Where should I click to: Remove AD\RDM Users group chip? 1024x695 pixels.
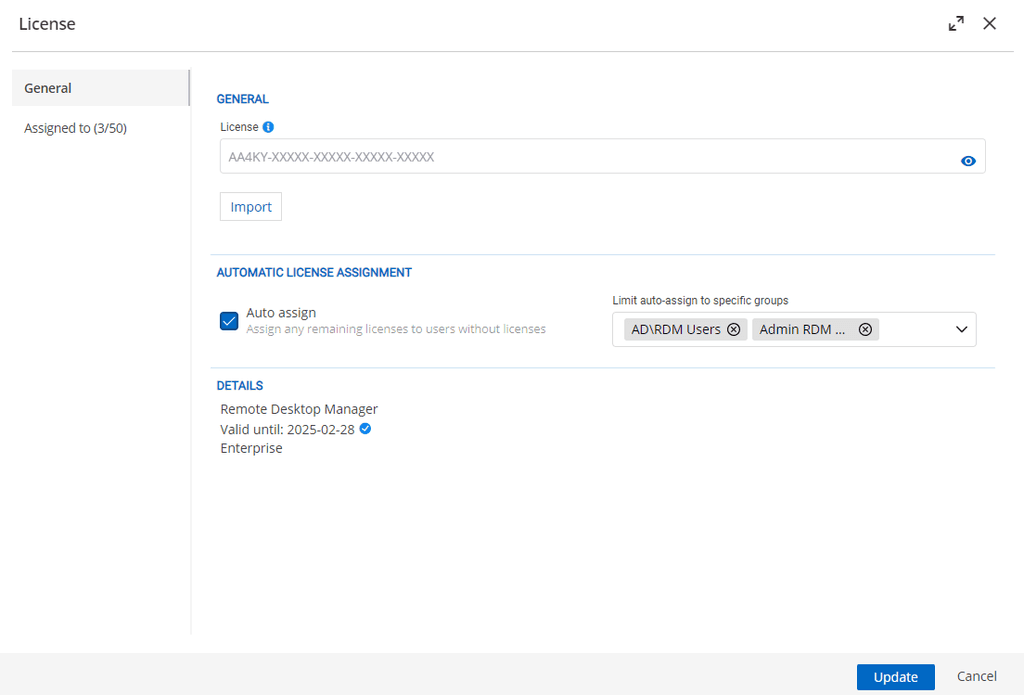[733, 329]
